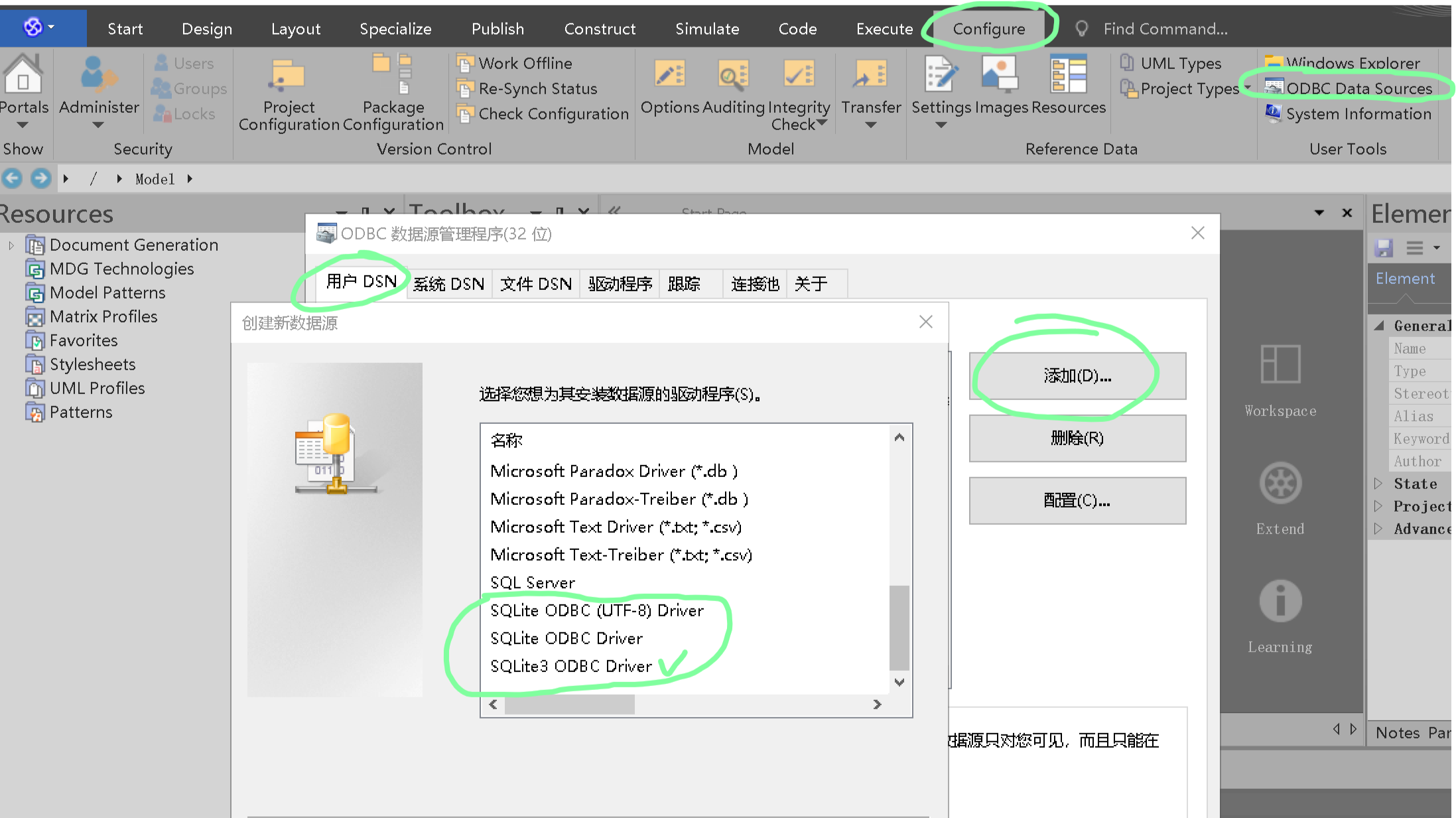The height and width of the screenshot is (818, 1456).
Task: Click Model in the breadcrumb path
Action: pyautogui.click(x=155, y=179)
